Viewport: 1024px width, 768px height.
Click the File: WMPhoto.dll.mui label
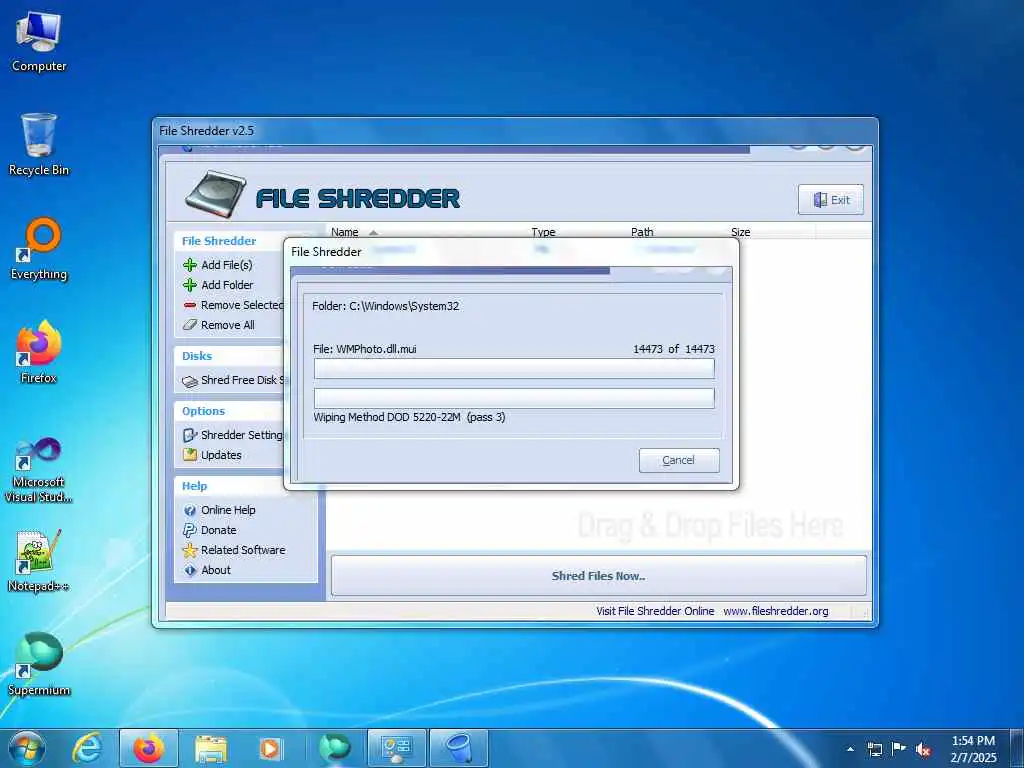364,349
